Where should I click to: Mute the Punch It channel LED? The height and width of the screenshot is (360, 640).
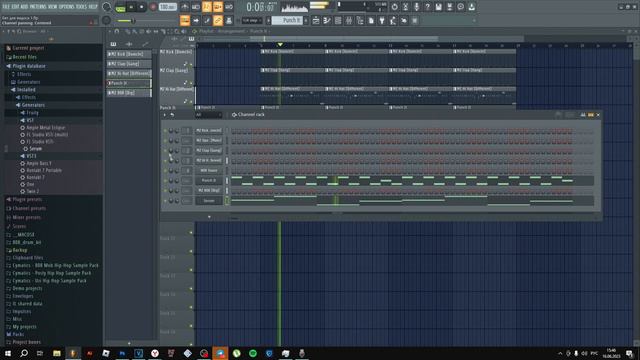click(165, 180)
